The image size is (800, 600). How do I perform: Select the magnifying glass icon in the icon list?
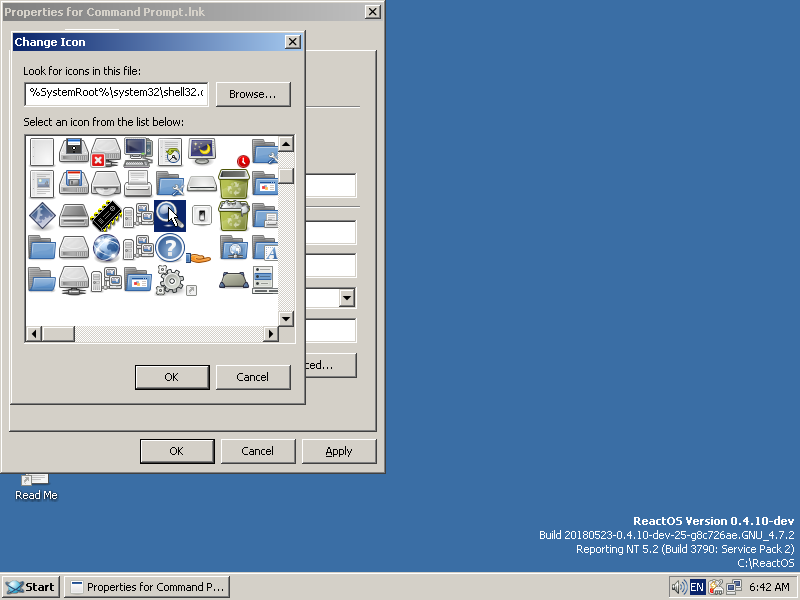pos(170,216)
